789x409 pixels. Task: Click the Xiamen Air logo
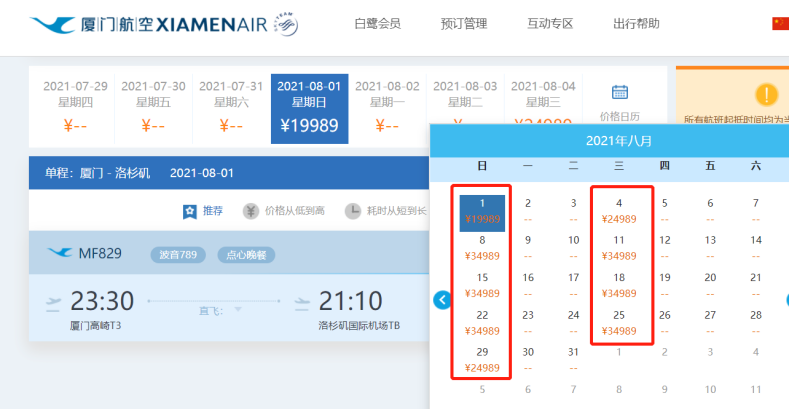click(149, 24)
